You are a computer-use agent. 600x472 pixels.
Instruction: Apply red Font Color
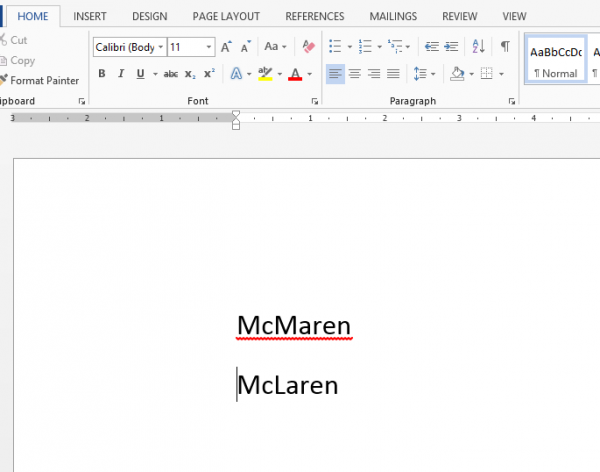point(295,73)
